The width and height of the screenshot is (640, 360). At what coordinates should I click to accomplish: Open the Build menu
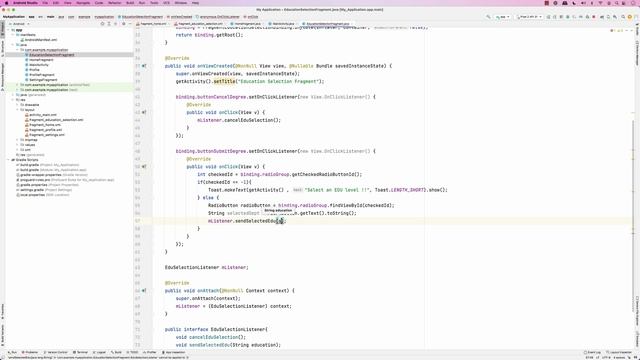(x=130, y=3)
